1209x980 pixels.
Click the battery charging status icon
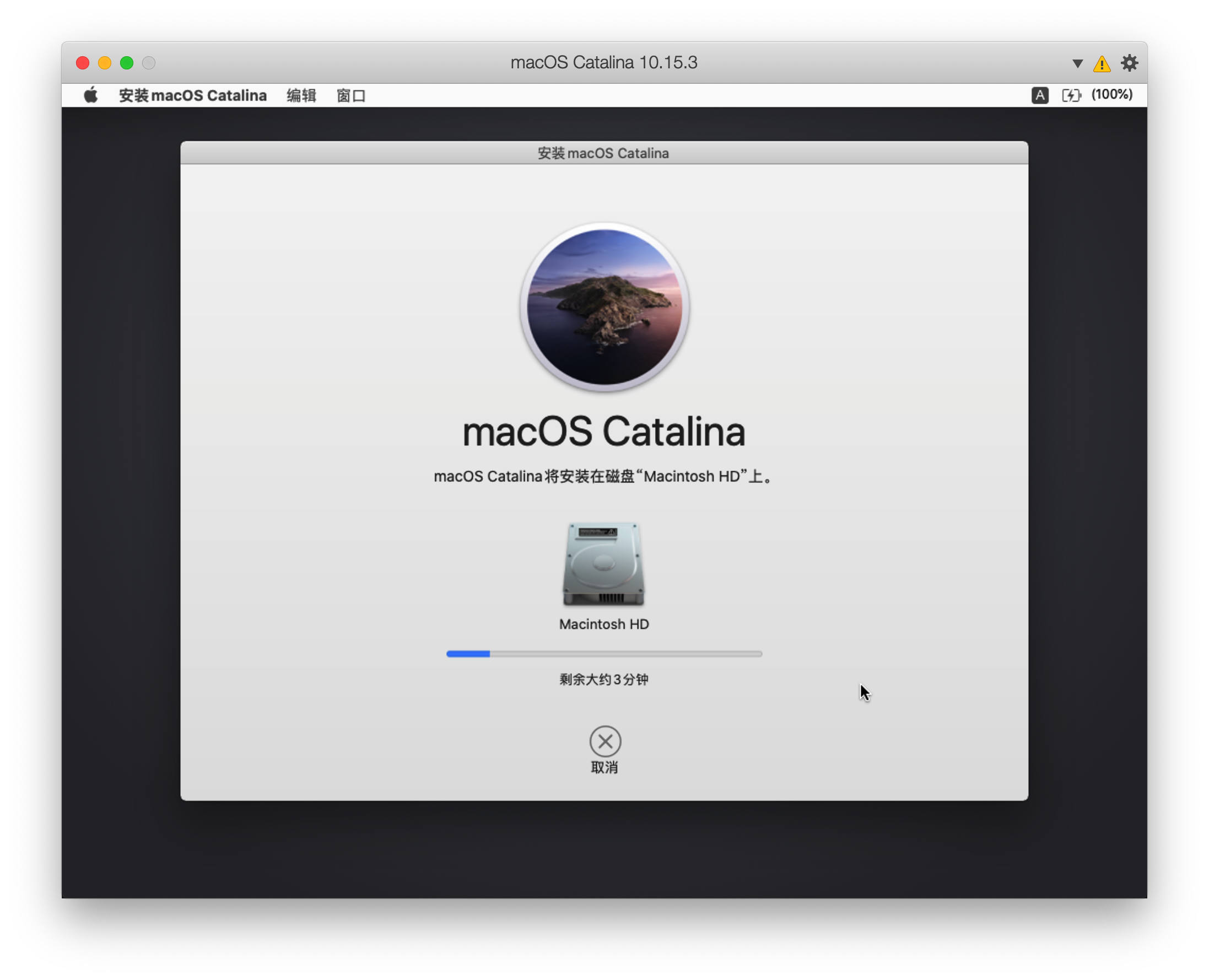[1071, 95]
